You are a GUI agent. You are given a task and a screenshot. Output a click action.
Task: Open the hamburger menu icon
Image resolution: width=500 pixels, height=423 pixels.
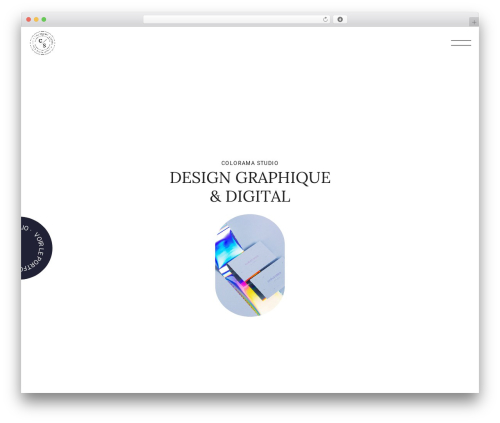click(x=461, y=43)
